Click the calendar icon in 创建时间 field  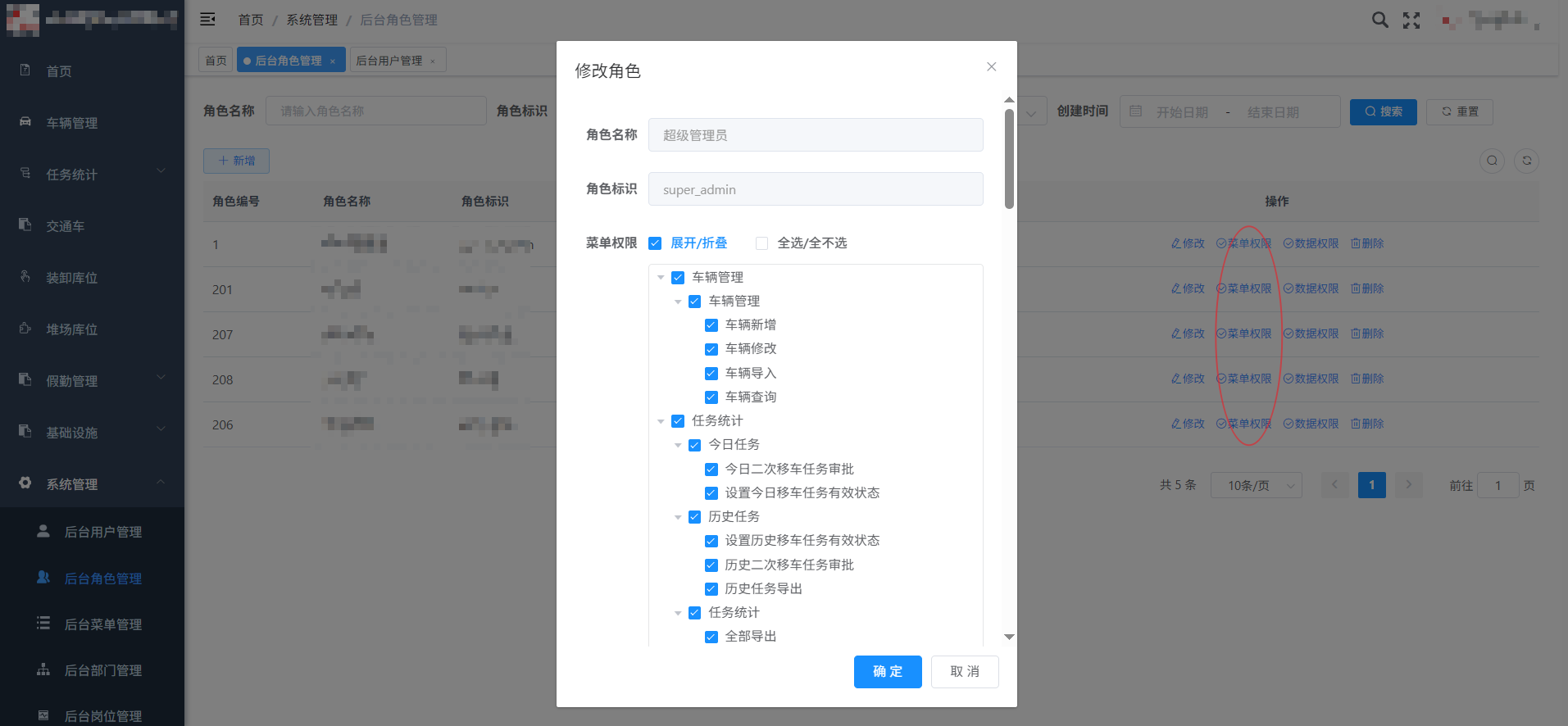pos(1136,111)
